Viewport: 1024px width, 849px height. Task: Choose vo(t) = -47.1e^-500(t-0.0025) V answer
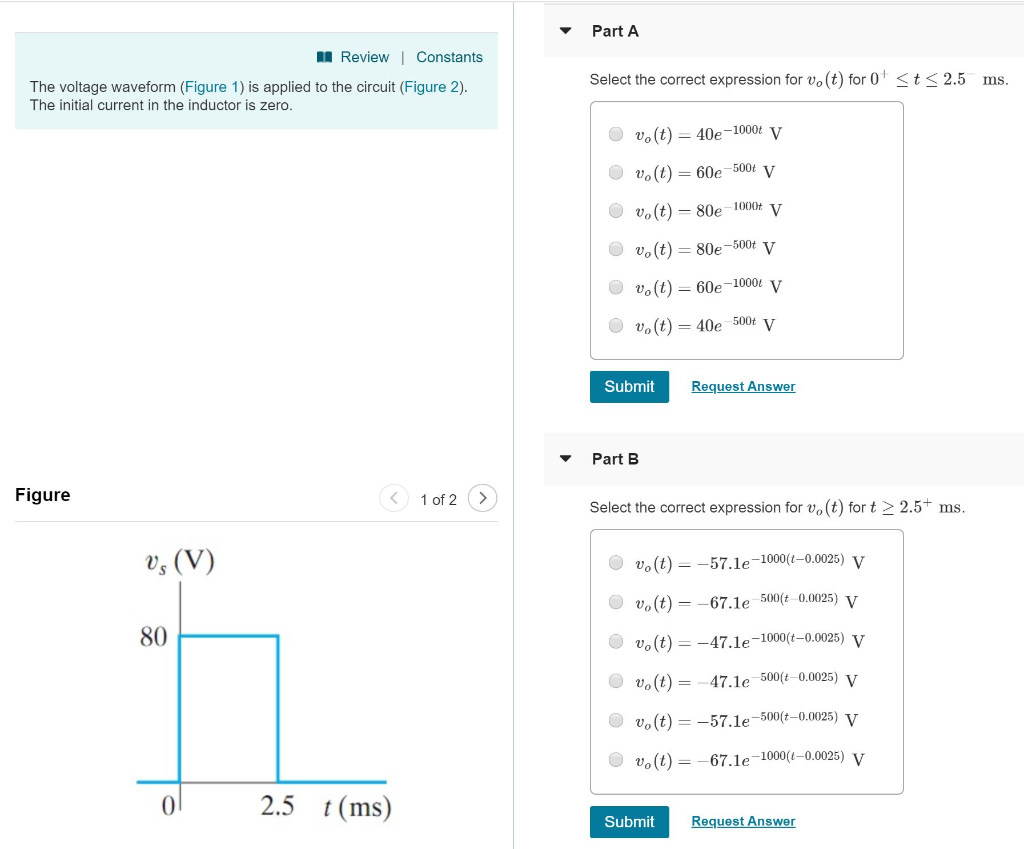pos(616,681)
